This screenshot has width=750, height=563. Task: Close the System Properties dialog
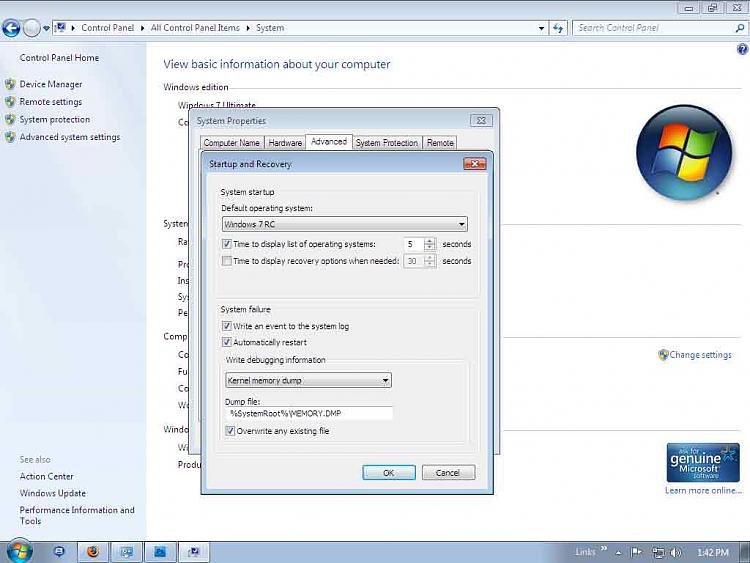pos(481,121)
